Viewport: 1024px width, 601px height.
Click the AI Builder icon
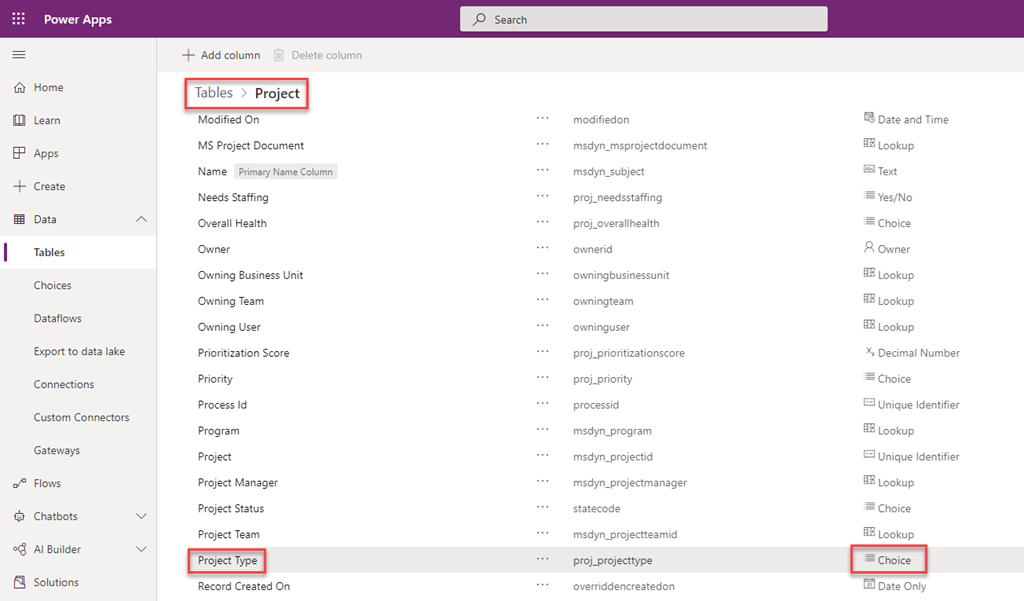(x=19, y=550)
